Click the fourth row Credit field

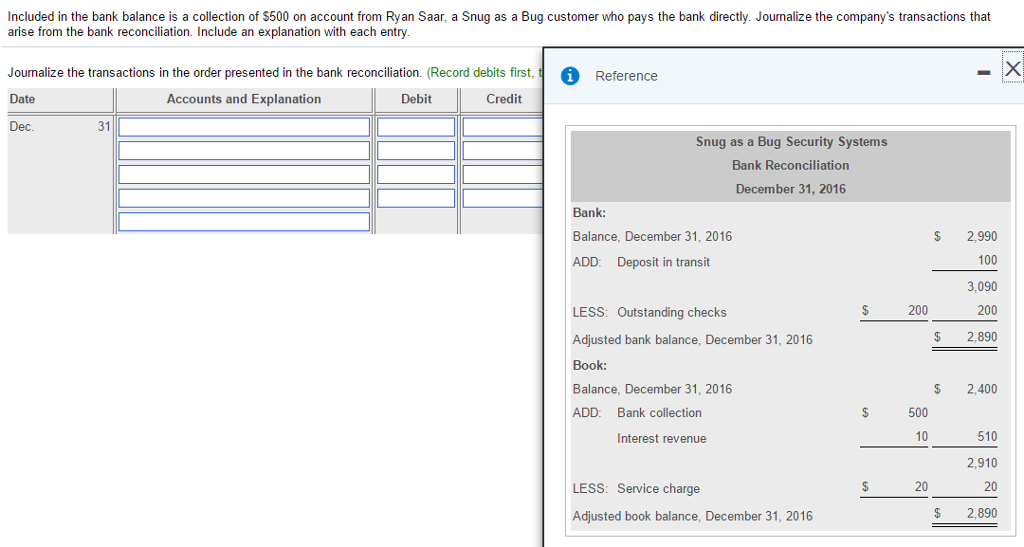click(502, 198)
